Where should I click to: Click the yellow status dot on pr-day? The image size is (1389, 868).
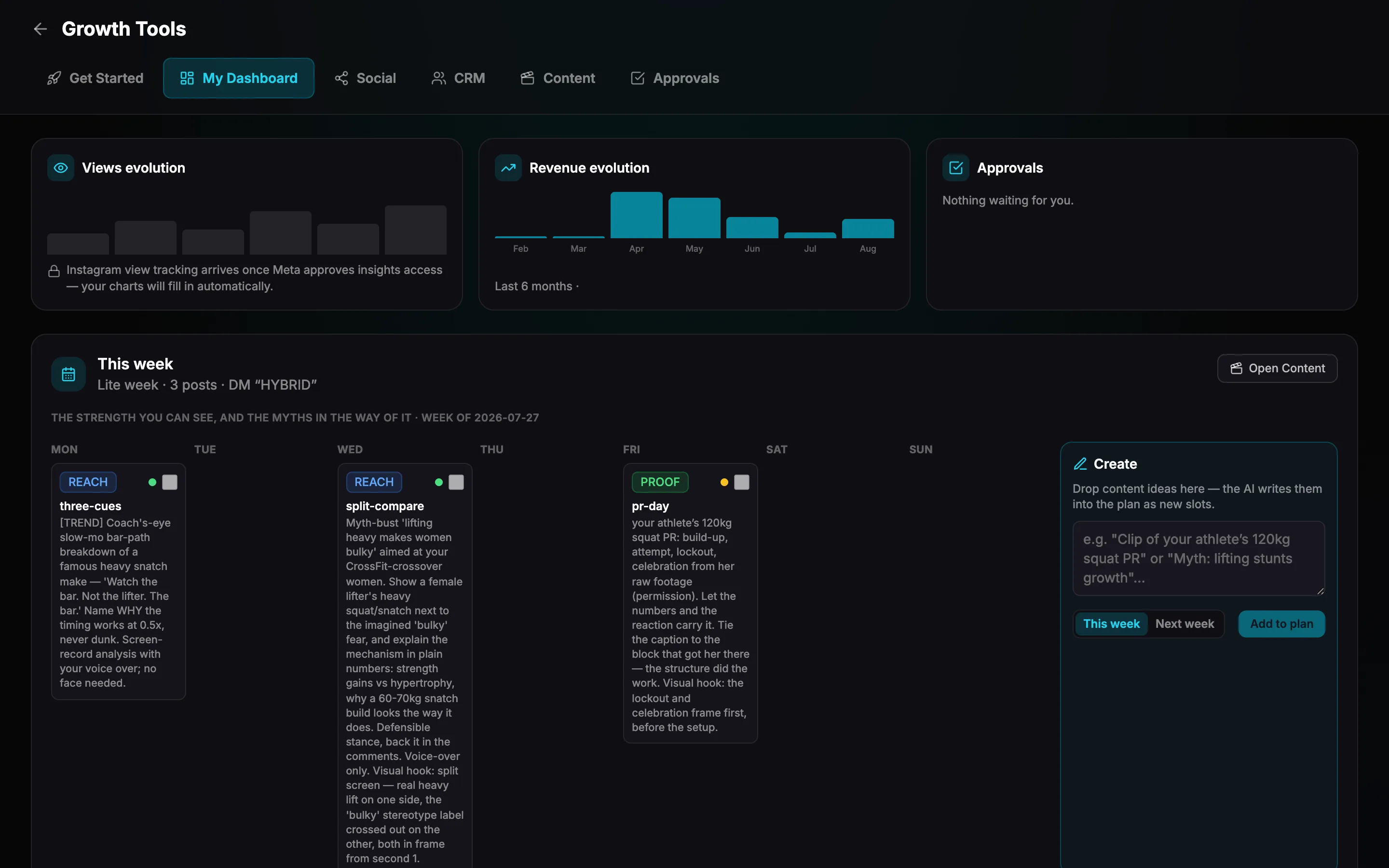pyautogui.click(x=724, y=482)
